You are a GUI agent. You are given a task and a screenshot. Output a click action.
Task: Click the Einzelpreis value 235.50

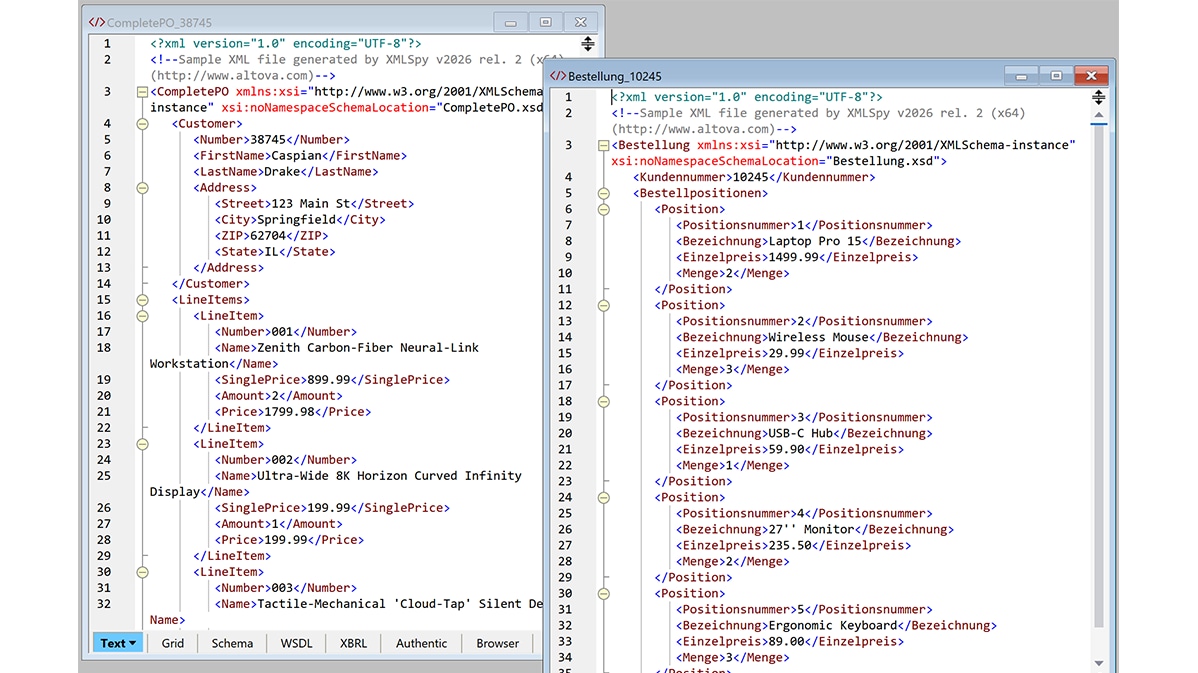(x=790, y=545)
